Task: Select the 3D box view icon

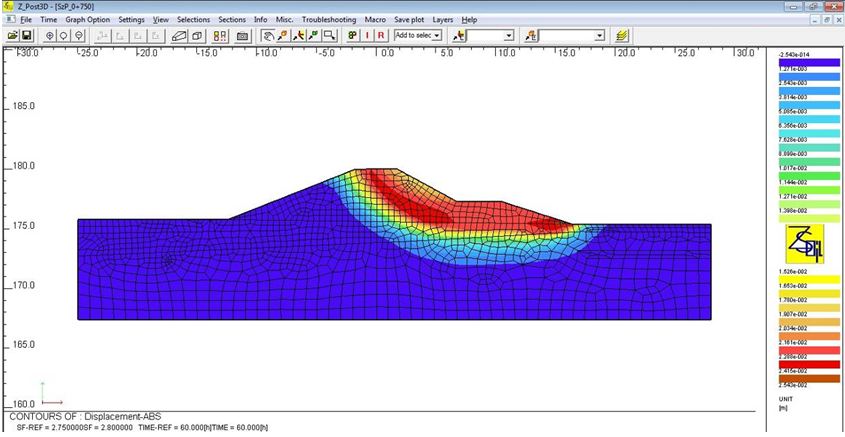Action: click(197, 35)
